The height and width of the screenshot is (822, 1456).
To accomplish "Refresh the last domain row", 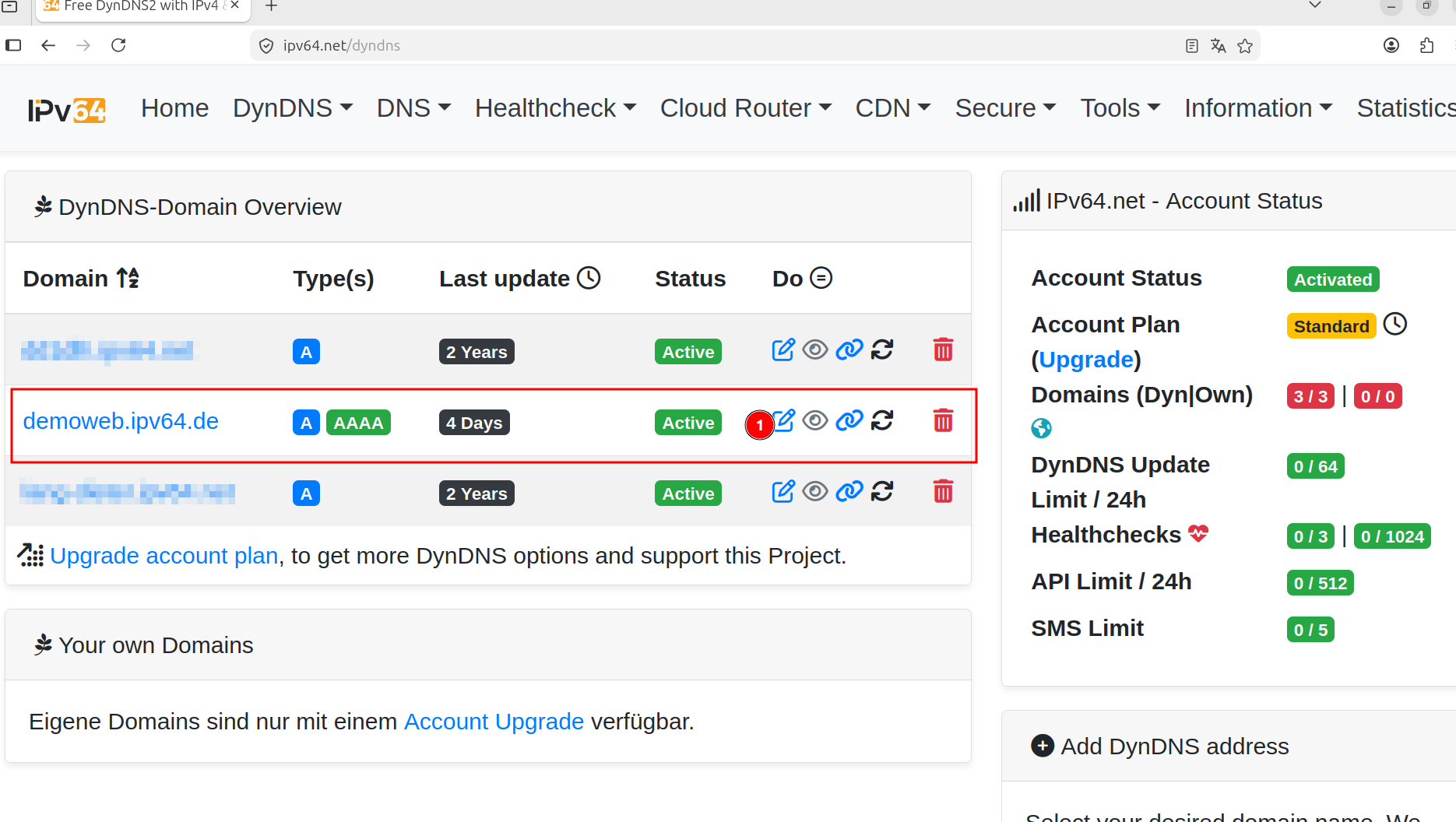I will pos(882,491).
